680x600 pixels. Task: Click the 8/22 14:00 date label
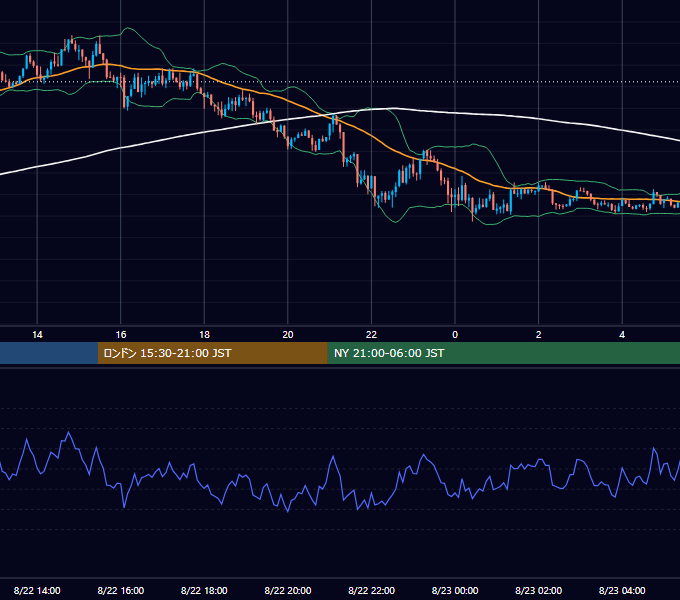click(37, 590)
